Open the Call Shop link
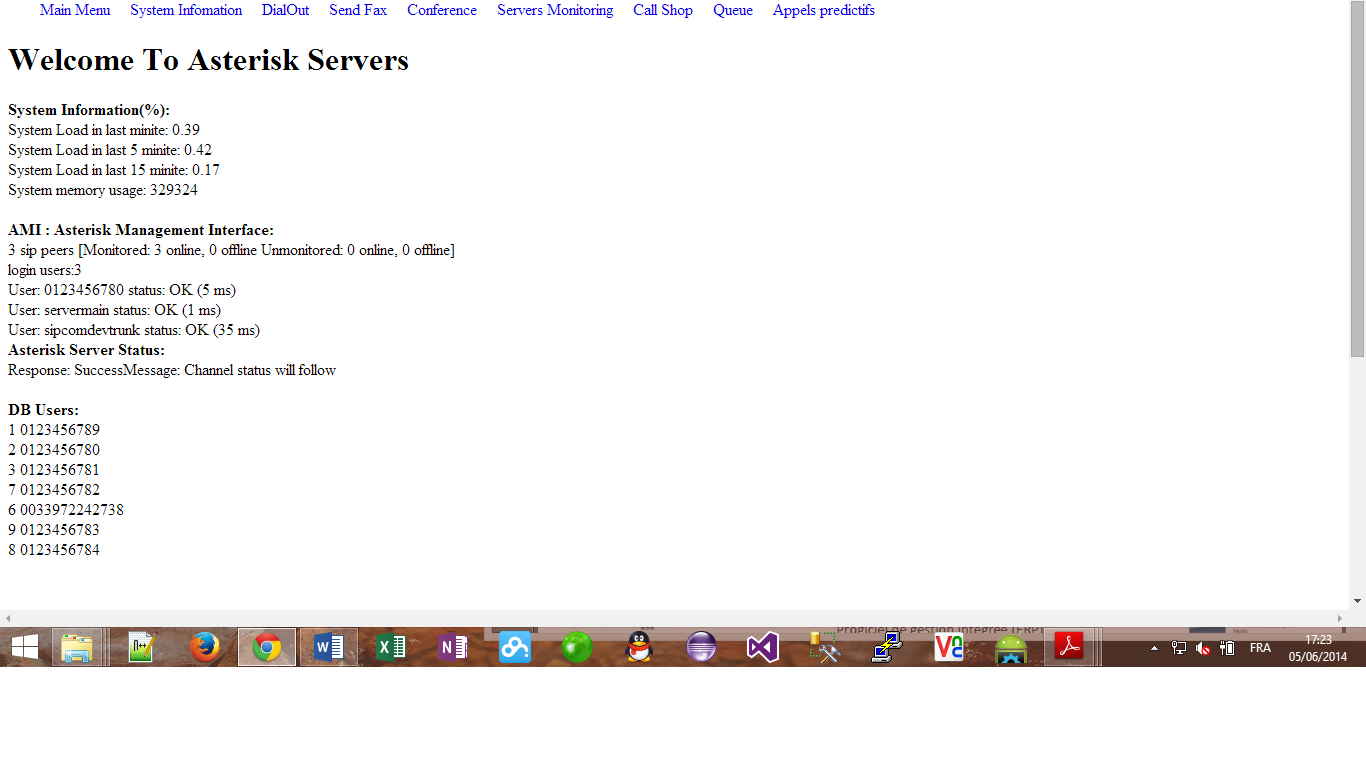The width and height of the screenshot is (1366, 768). (x=662, y=10)
